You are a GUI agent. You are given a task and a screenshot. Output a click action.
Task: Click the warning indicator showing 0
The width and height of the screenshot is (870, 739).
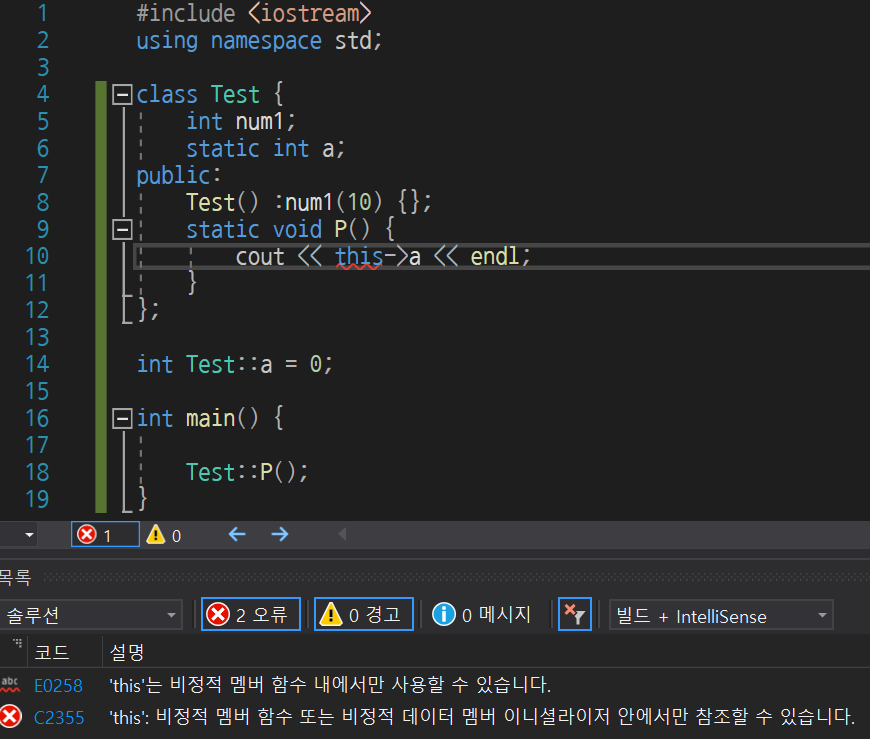pyautogui.click(x=164, y=535)
